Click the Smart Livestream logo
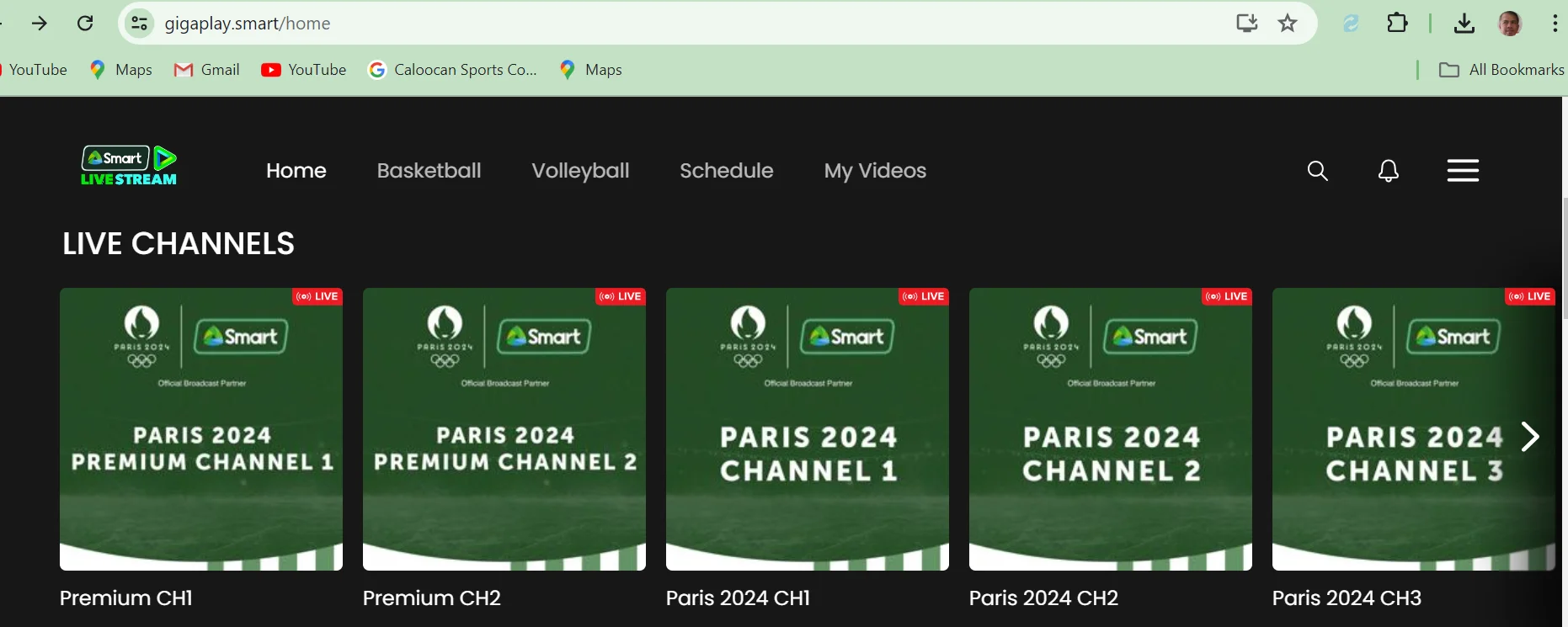Image resolution: width=1568 pixels, height=627 pixels. click(129, 166)
